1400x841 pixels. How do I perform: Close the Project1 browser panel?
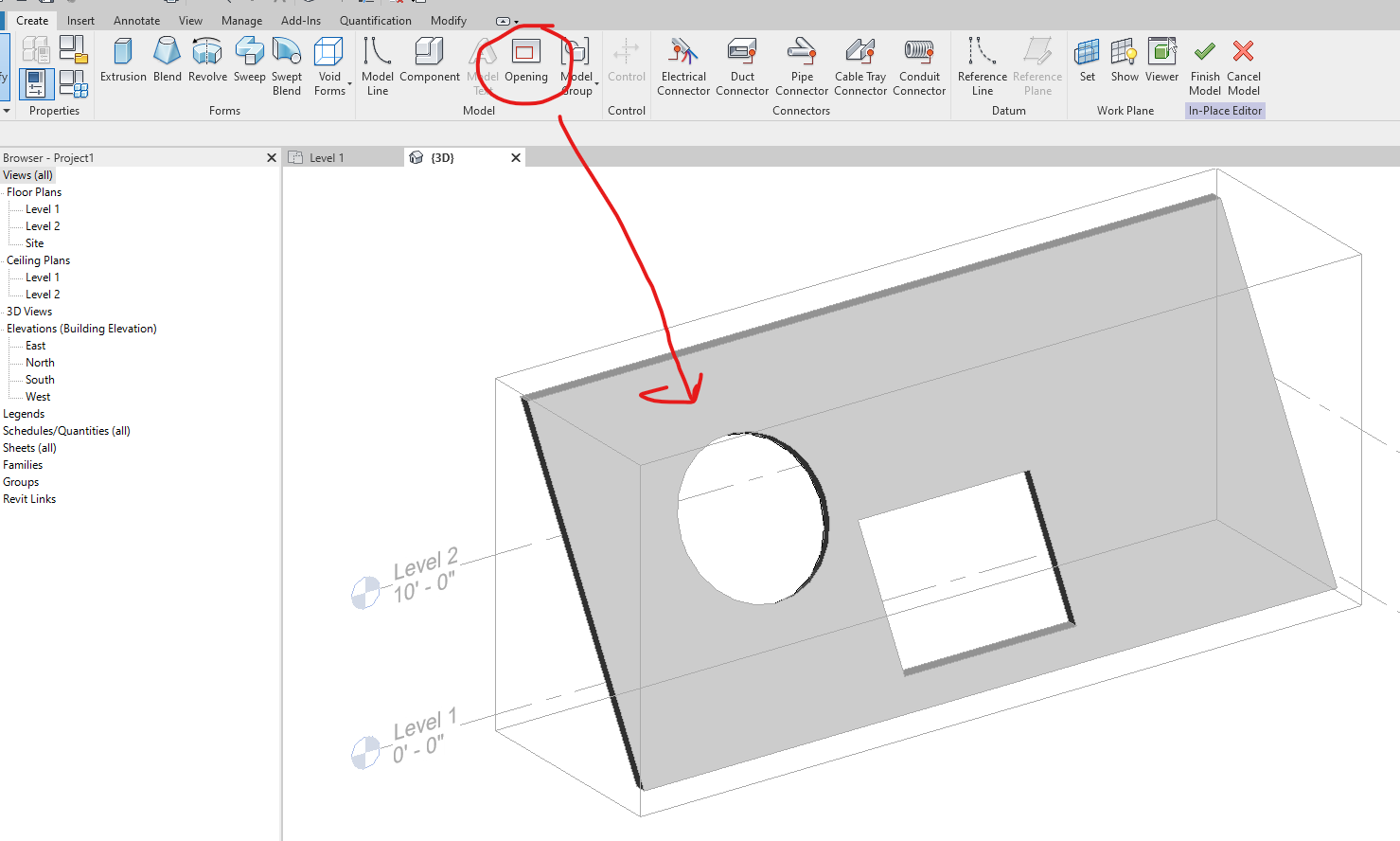click(272, 157)
